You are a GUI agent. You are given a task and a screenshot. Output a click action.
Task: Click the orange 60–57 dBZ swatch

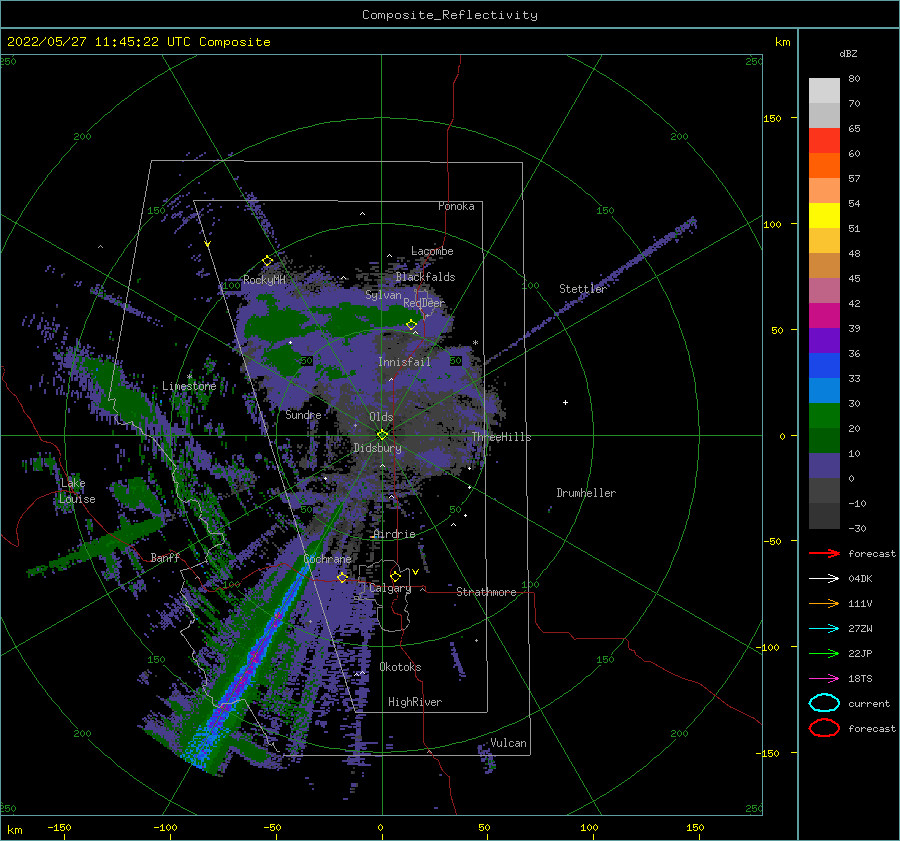tap(824, 166)
